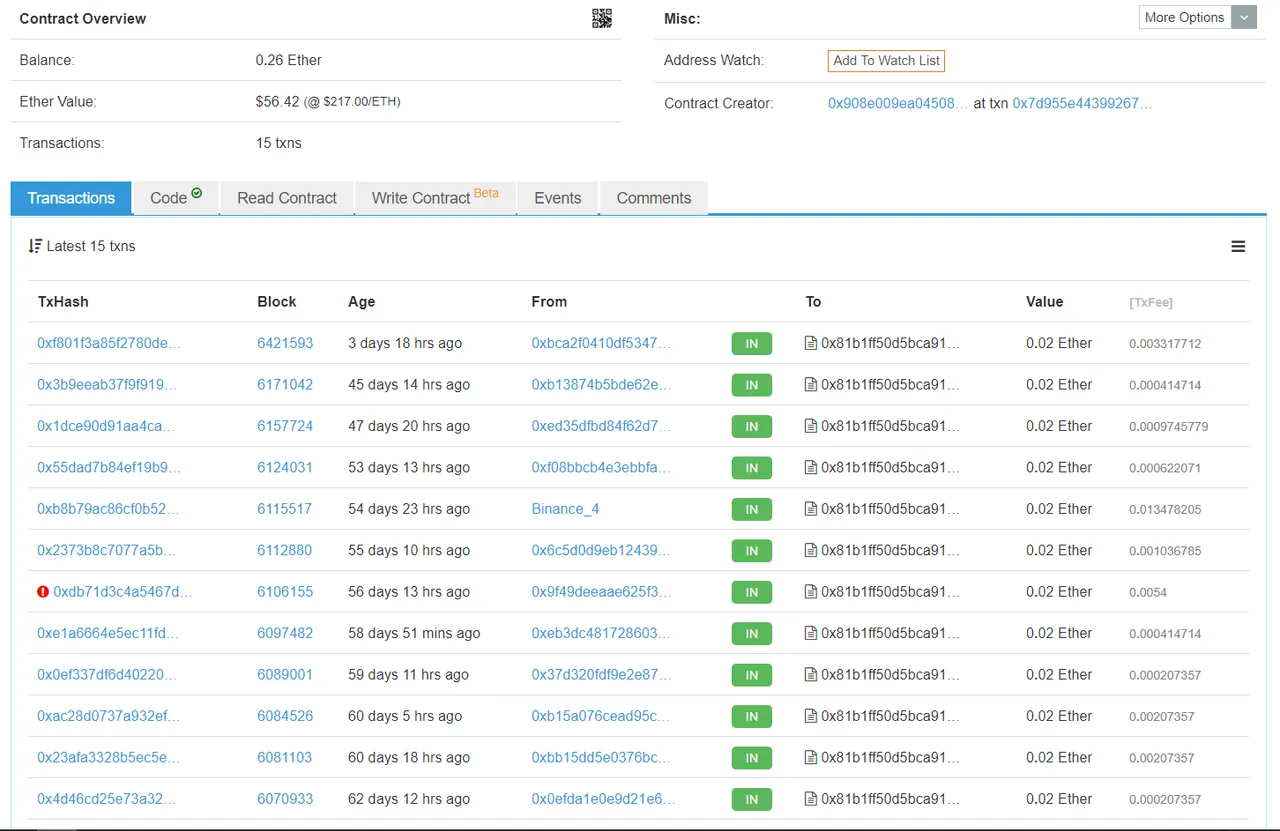The image size is (1280, 831).
Task: Open transaction hash 0x2373b8c7077a5b
Action: coord(106,551)
